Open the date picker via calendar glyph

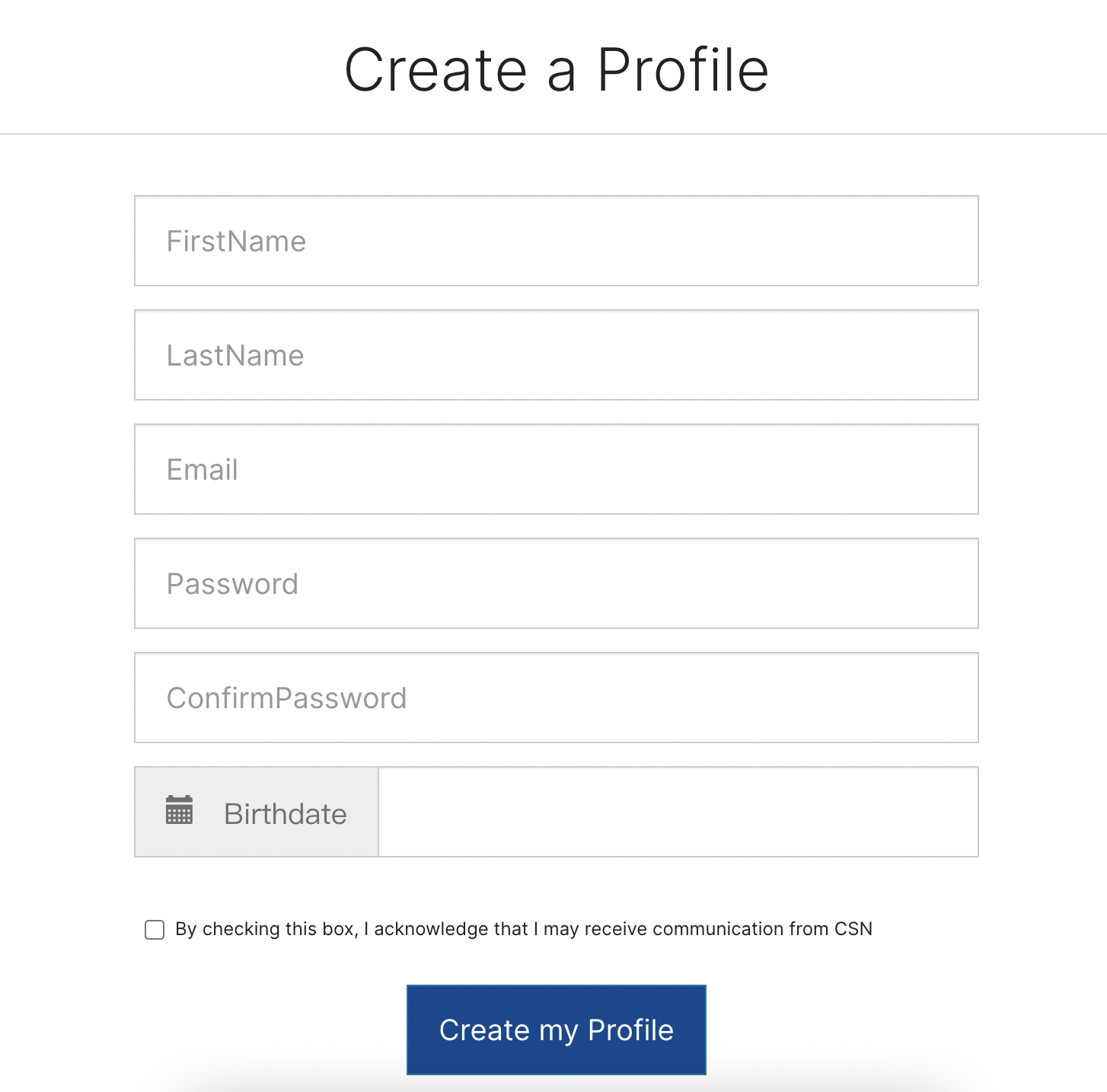click(x=179, y=810)
